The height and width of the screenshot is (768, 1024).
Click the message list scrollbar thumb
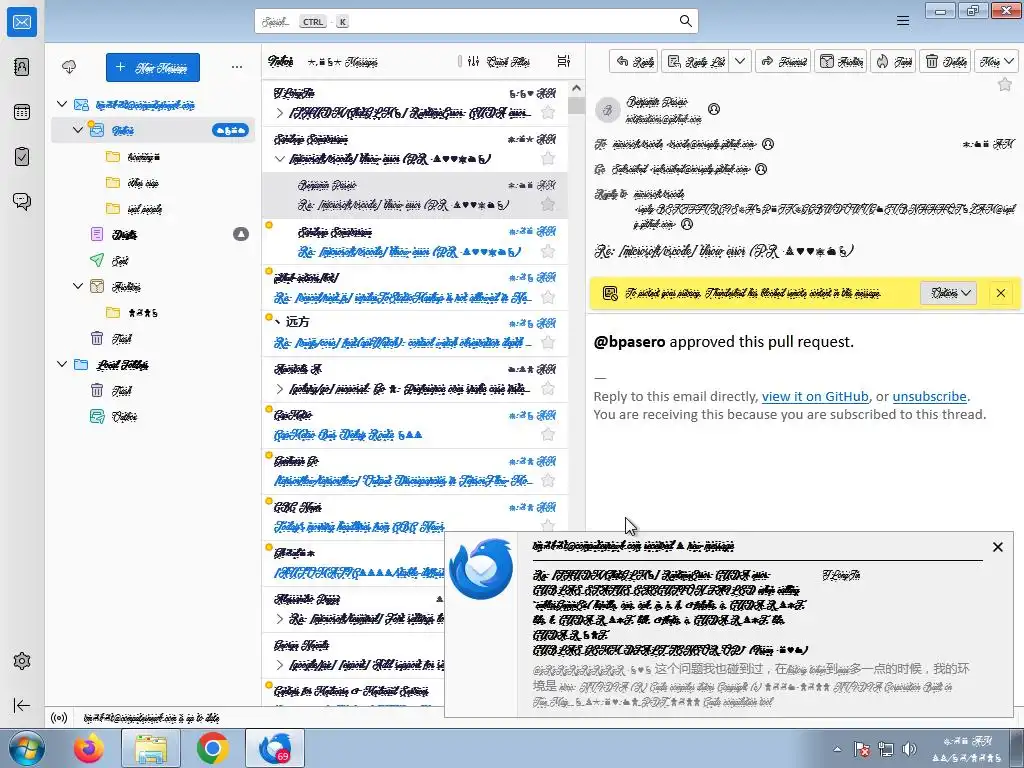576,105
